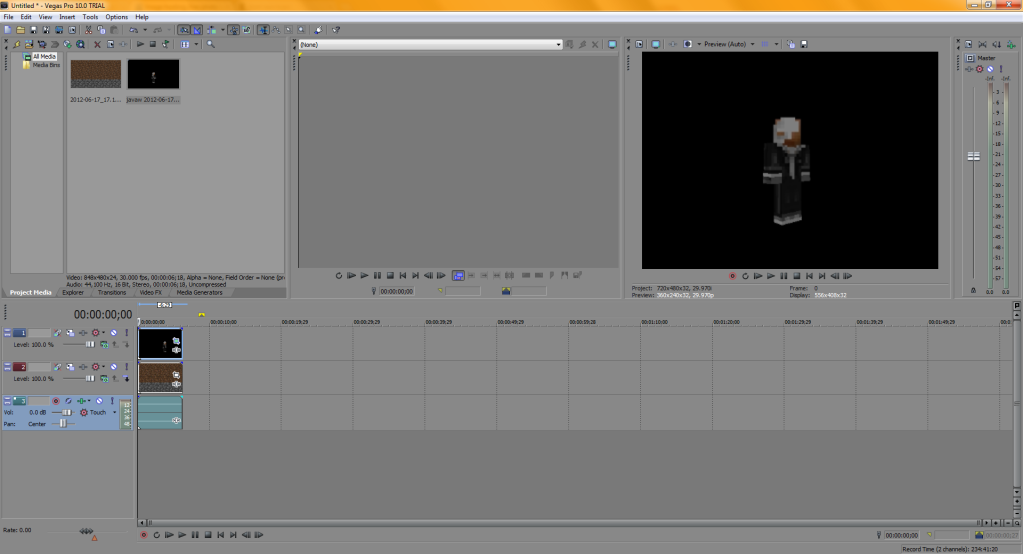Viewport: 1023px width, 554px height.
Task: Click the Search media magnifier icon
Action: 211,44
